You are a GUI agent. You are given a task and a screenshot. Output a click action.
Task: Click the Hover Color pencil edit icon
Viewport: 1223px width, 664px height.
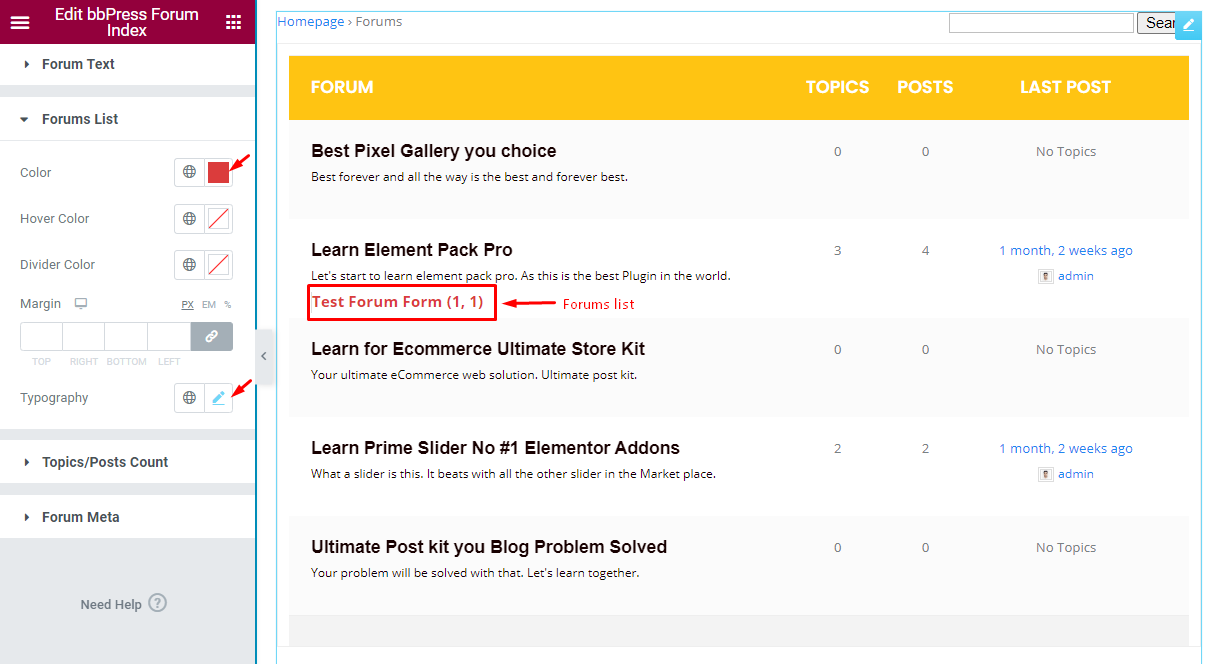219,218
